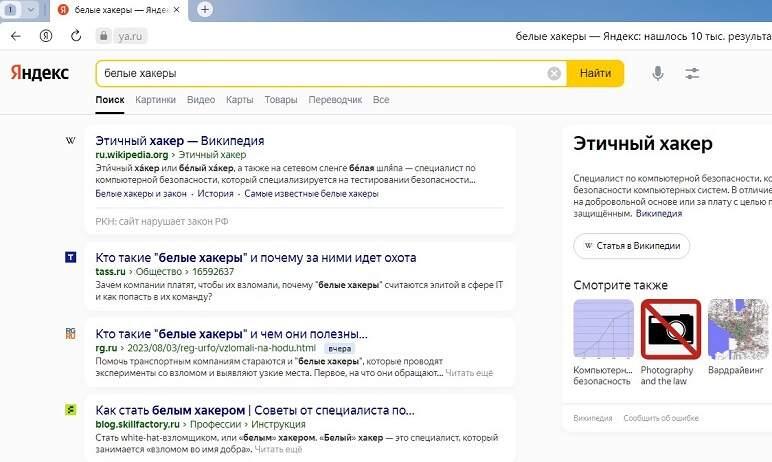The height and width of the screenshot is (462, 772).
Task: Open the Карты tab
Action: pos(240,99)
